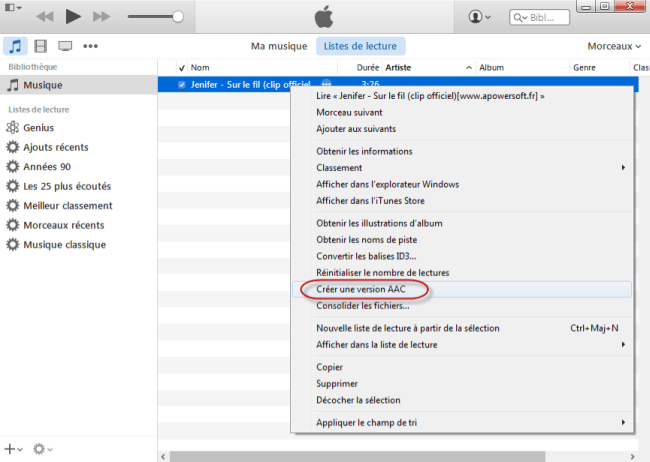Screen dimensions: 650x462
Task: Expand Appliquer le champ de tri submenu
Action: pos(462,423)
